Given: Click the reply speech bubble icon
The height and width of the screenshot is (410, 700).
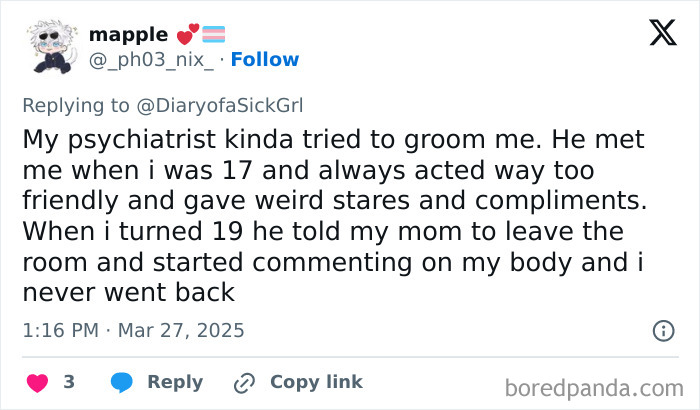Looking at the screenshot, I should [121, 382].
